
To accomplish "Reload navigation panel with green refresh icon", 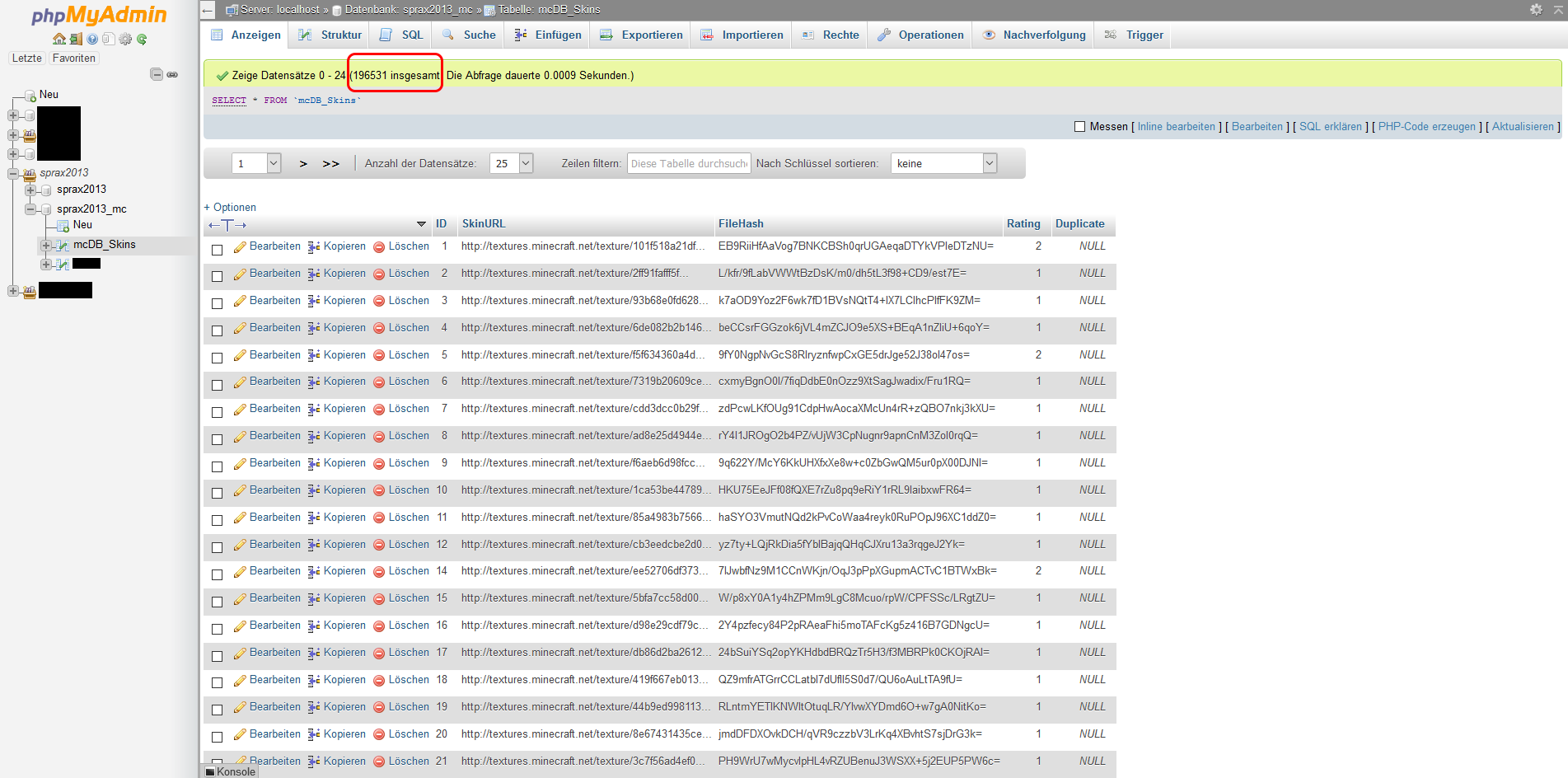I will (x=142, y=39).
